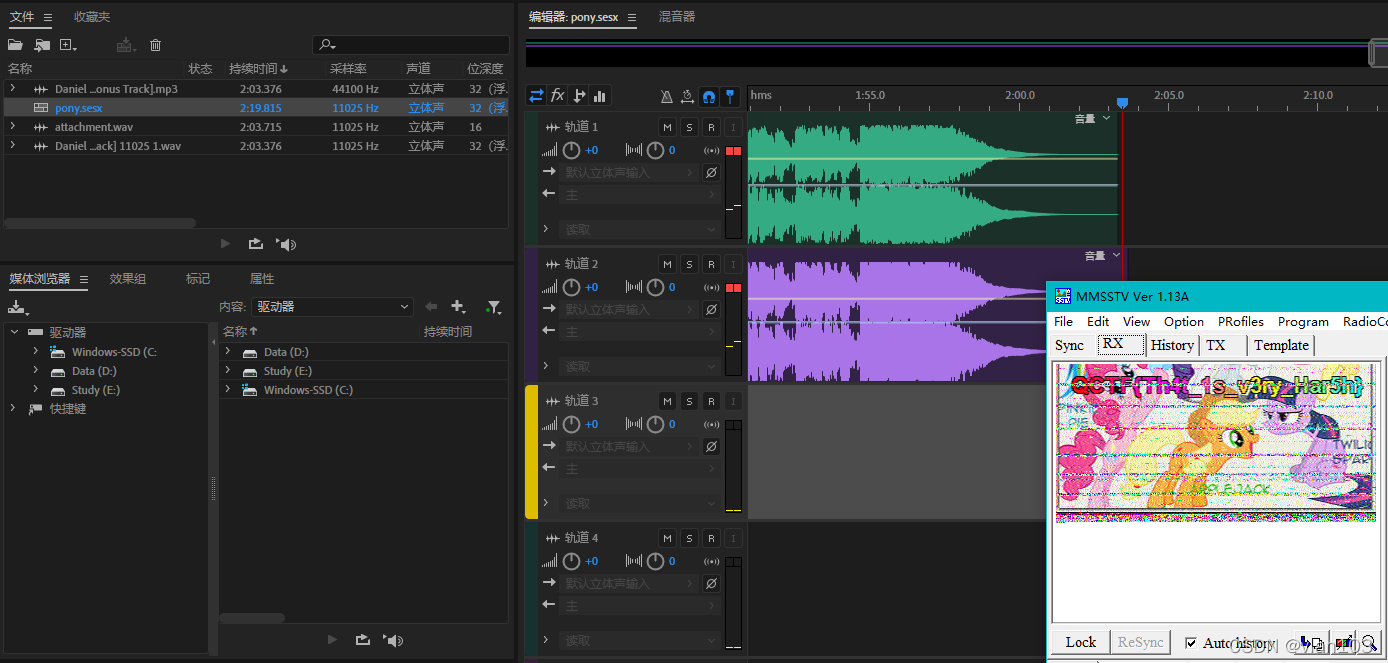
Task: Click the new file plus icon
Action: tap(68, 45)
